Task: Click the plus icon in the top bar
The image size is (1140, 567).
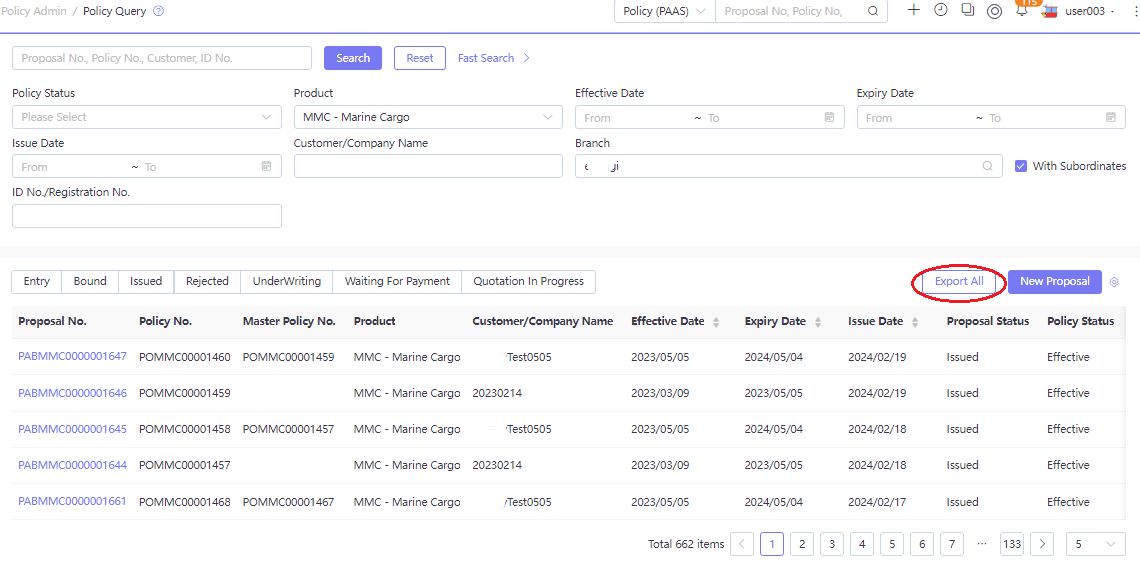Action: 914,10
